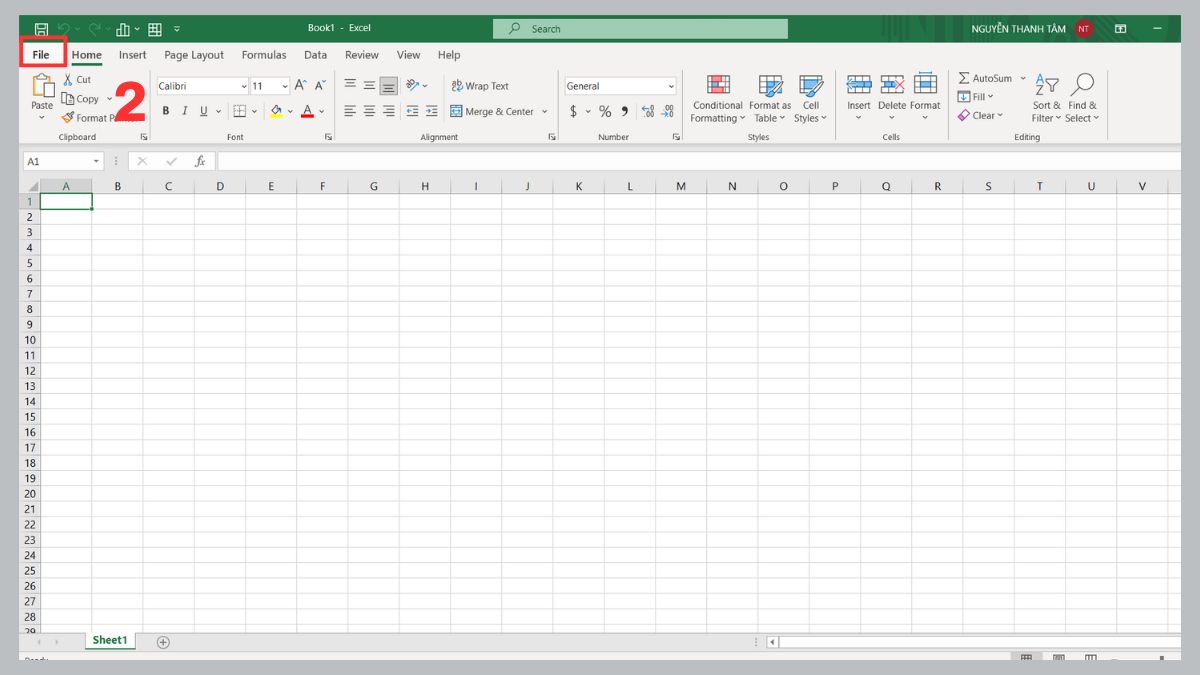The width and height of the screenshot is (1200, 675).
Task: Toggle Bold formatting
Action: point(166,111)
